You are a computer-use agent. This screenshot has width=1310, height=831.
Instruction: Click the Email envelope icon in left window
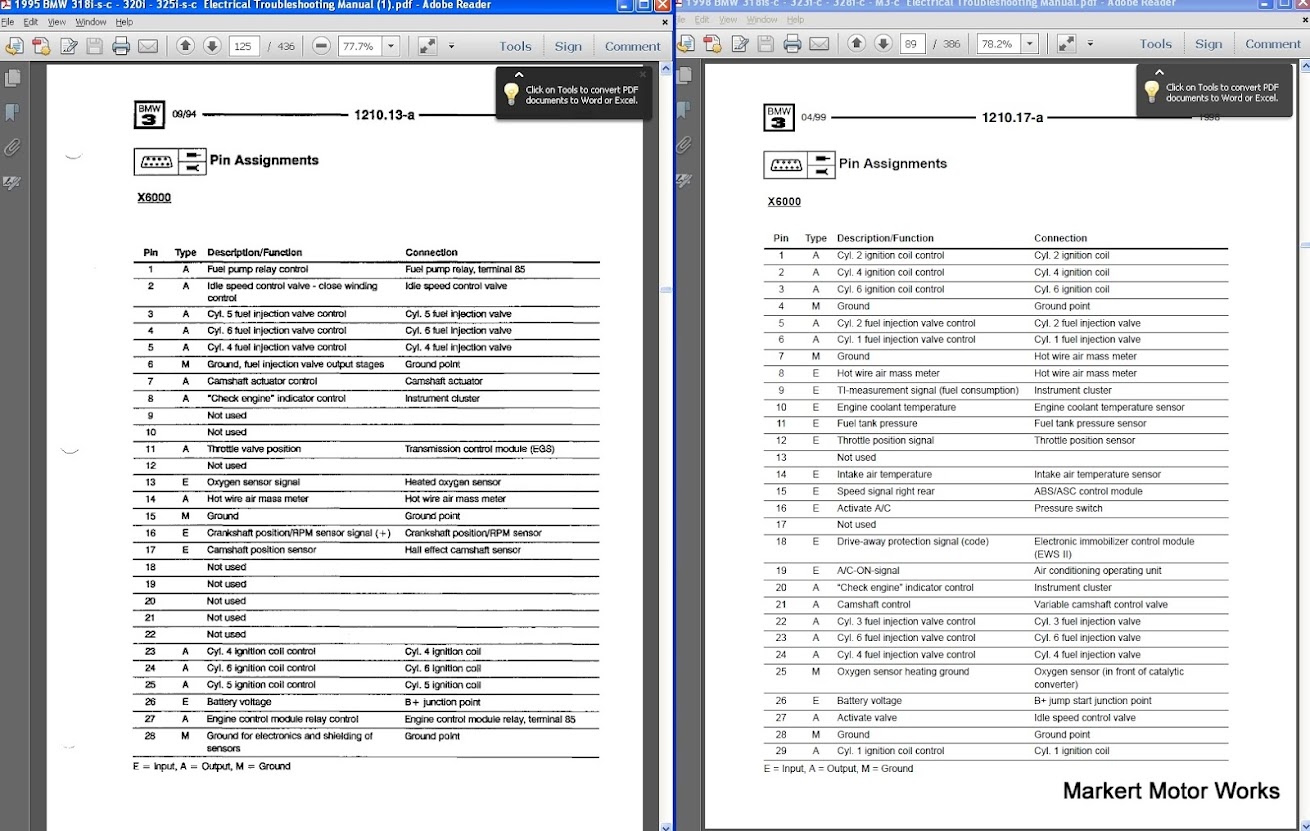coord(148,45)
